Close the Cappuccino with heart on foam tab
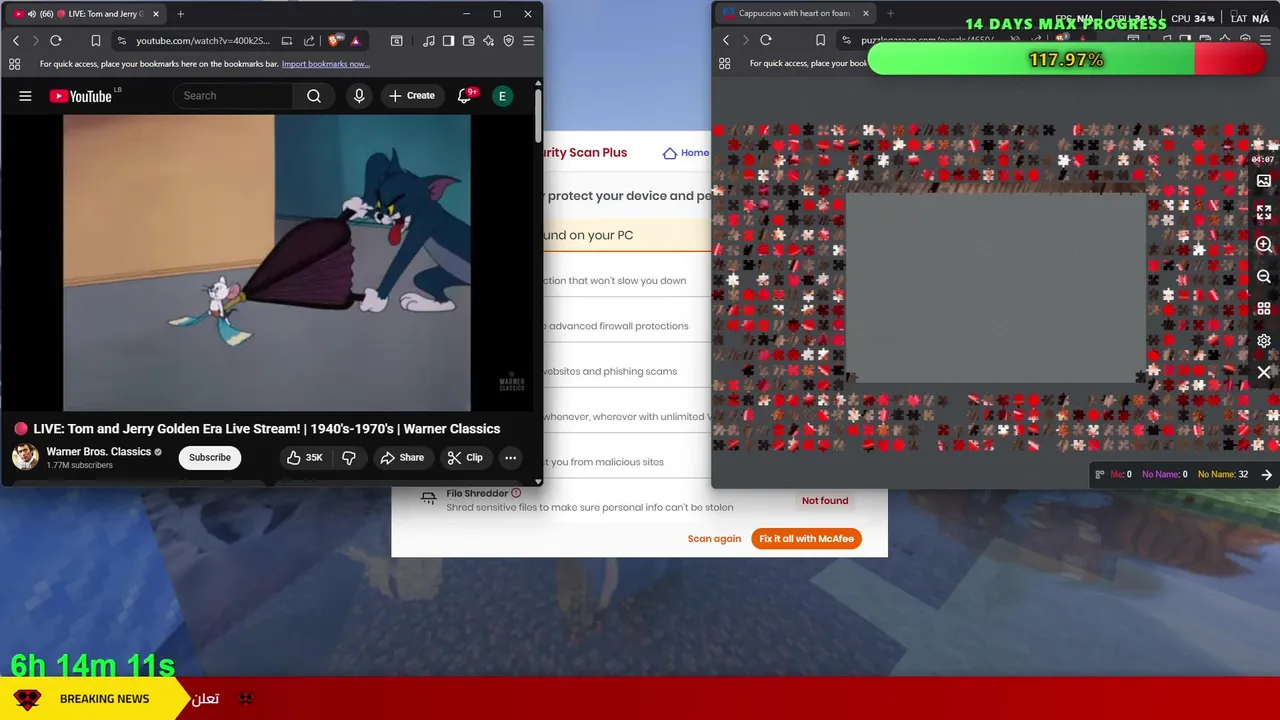The image size is (1280, 720). point(866,13)
